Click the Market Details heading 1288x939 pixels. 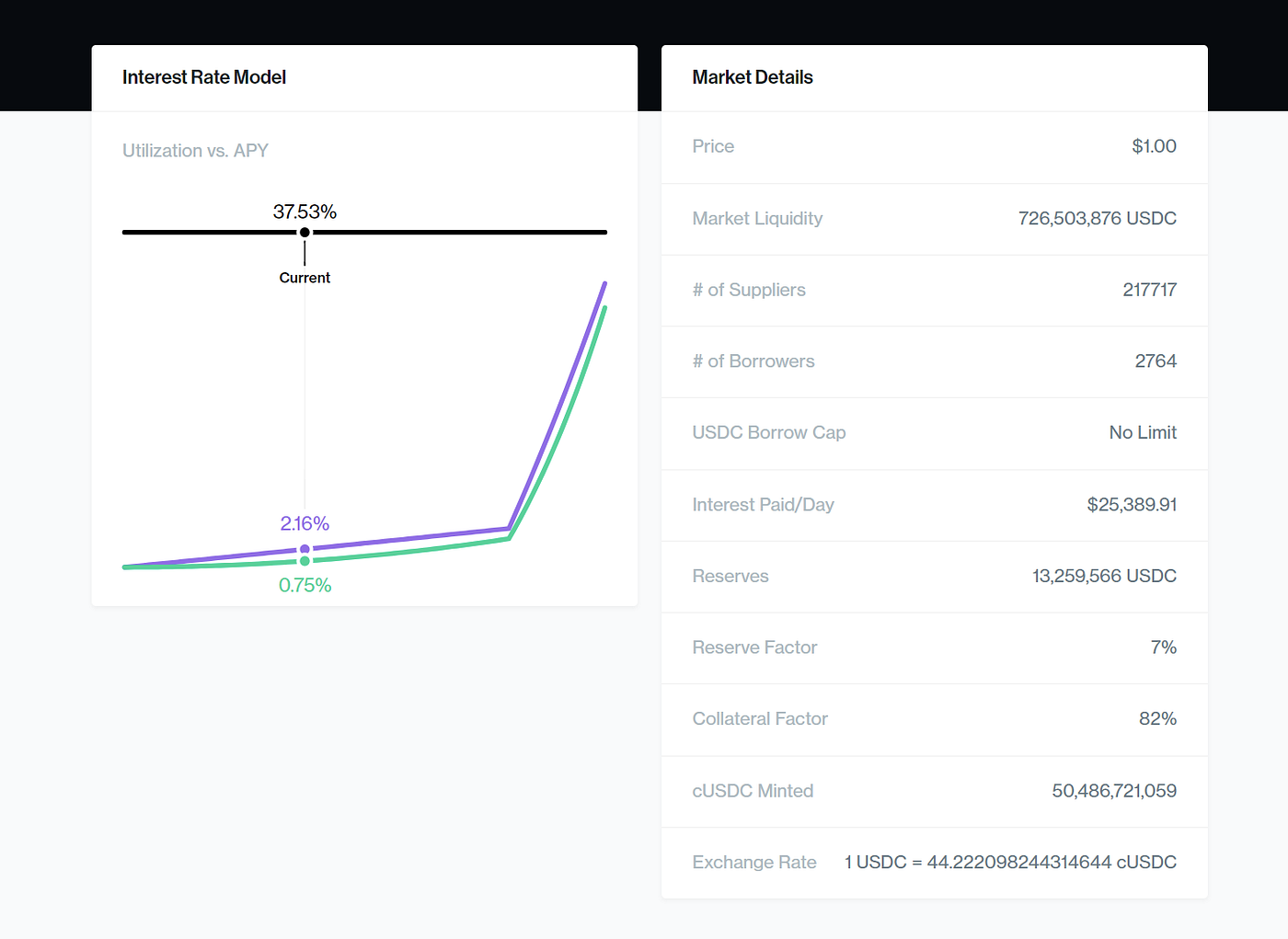(753, 77)
